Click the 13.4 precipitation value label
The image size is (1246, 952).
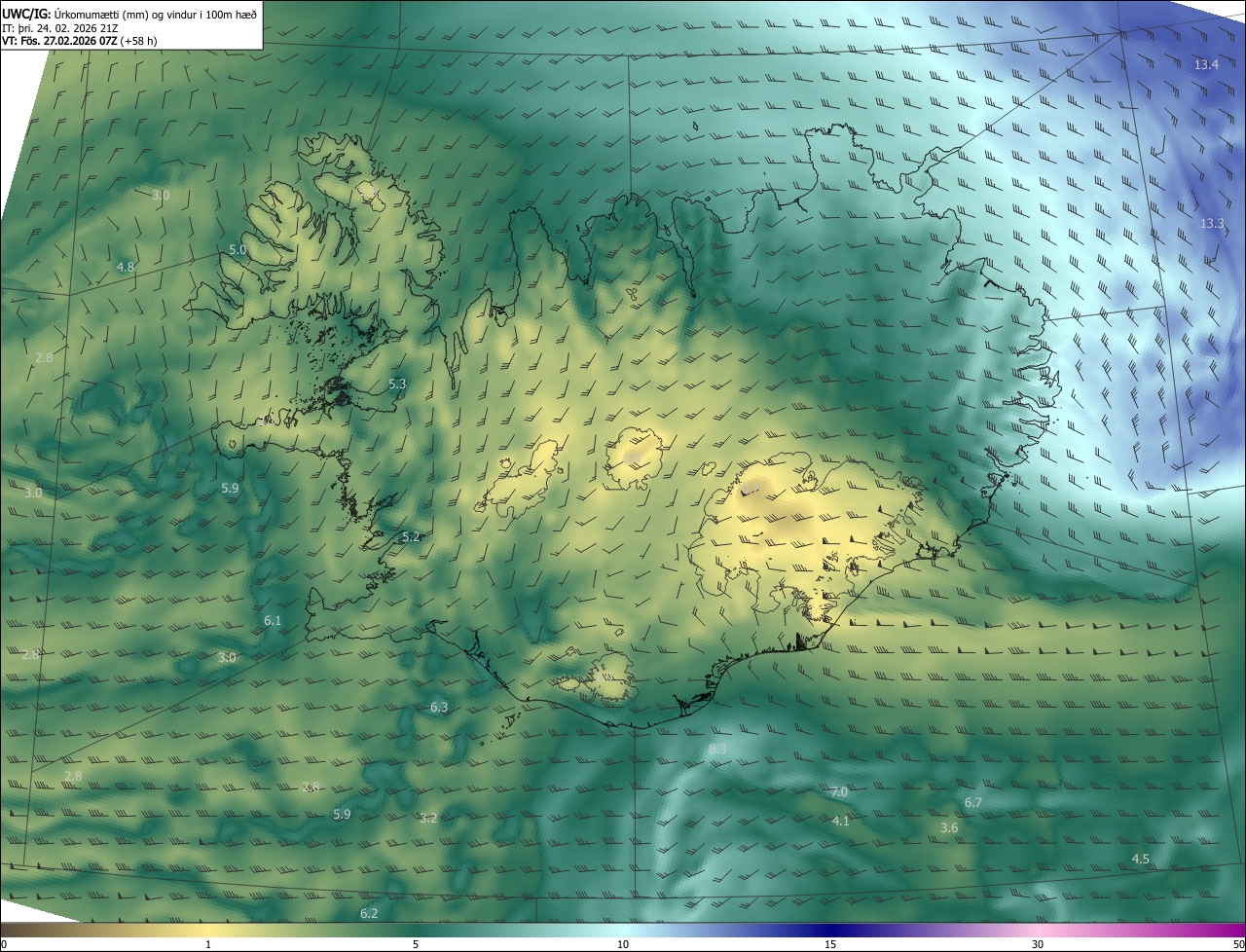pyautogui.click(x=1206, y=64)
